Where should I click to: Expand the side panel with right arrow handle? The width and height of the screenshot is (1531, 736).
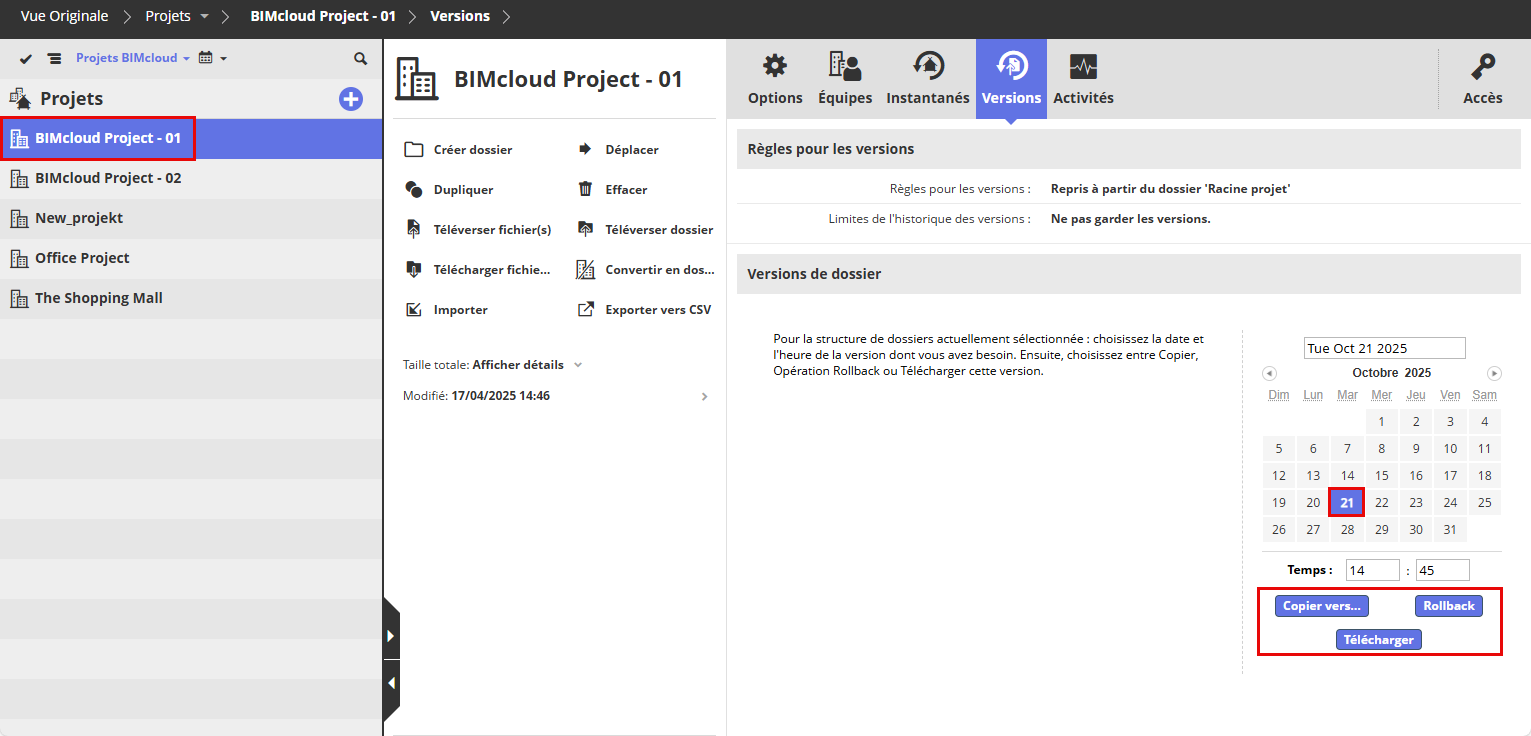pyautogui.click(x=391, y=636)
